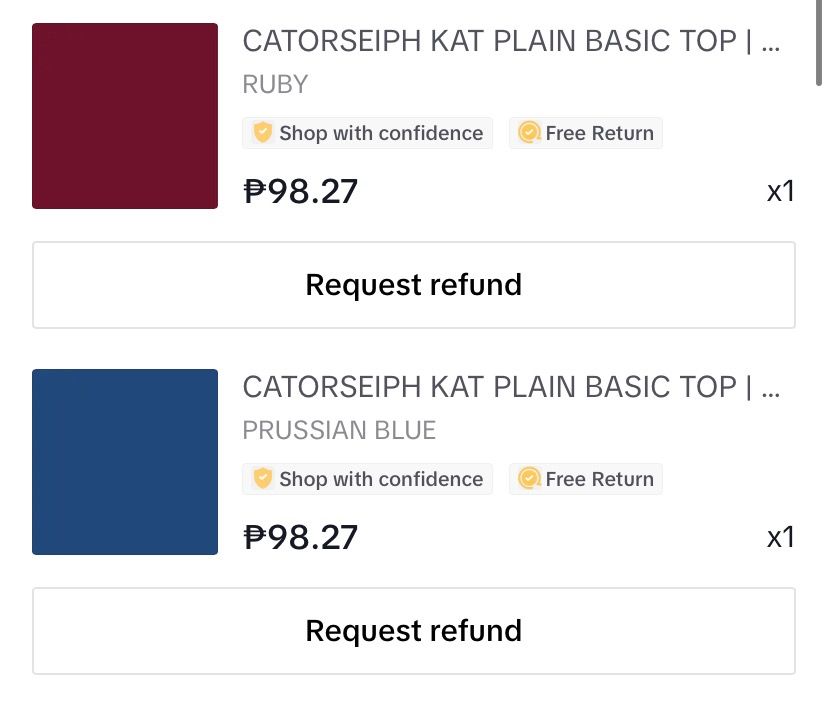The width and height of the screenshot is (828, 701).
Task: Open the Ruby CATORSEIPH KAT product title
Action: 513,41
